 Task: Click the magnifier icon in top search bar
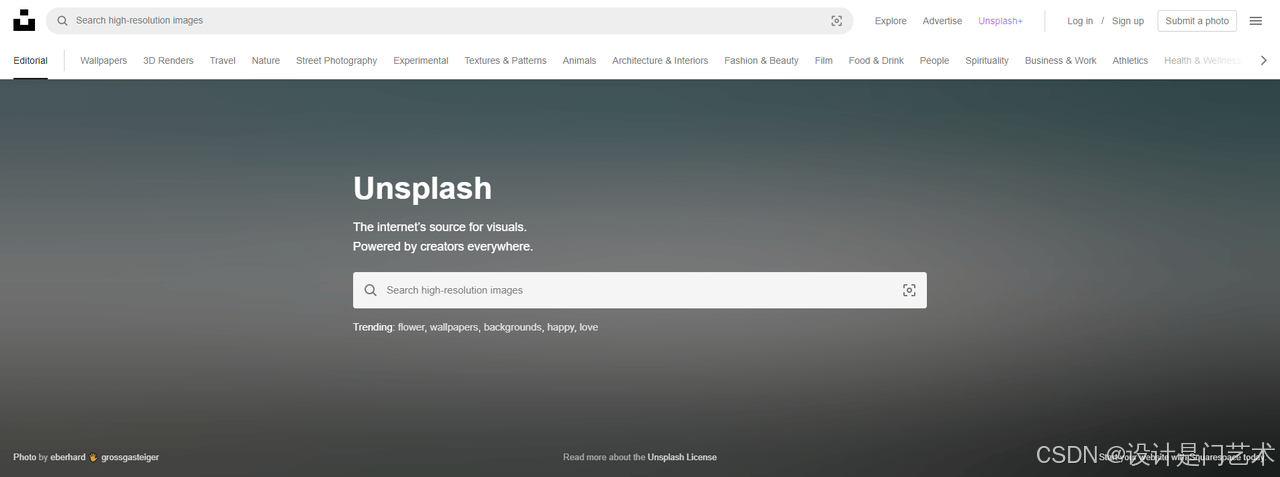[x=63, y=20]
